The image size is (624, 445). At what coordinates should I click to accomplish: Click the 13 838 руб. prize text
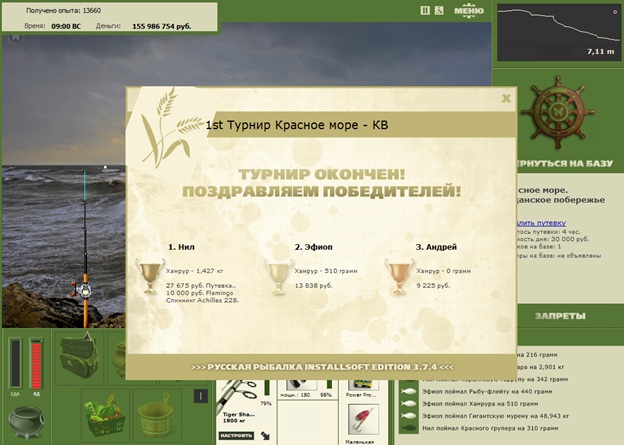coord(314,285)
